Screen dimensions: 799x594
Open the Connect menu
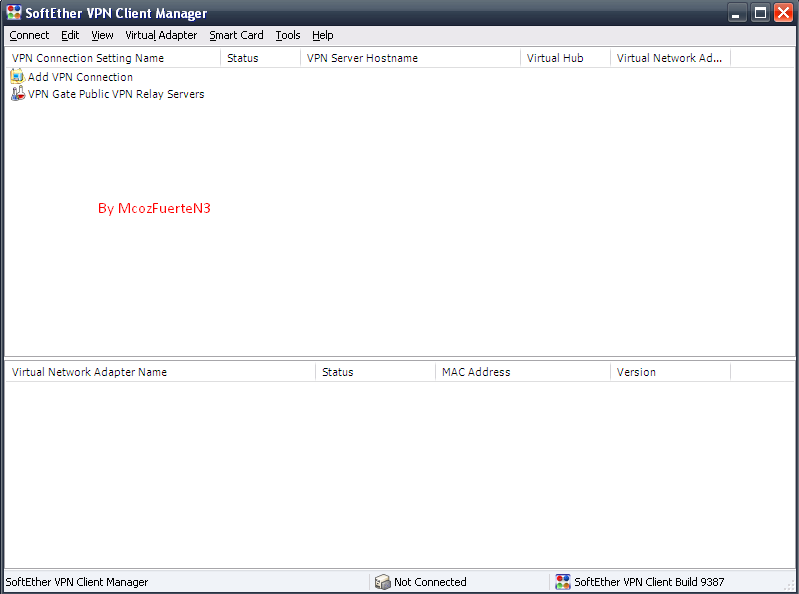[x=29, y=35]
